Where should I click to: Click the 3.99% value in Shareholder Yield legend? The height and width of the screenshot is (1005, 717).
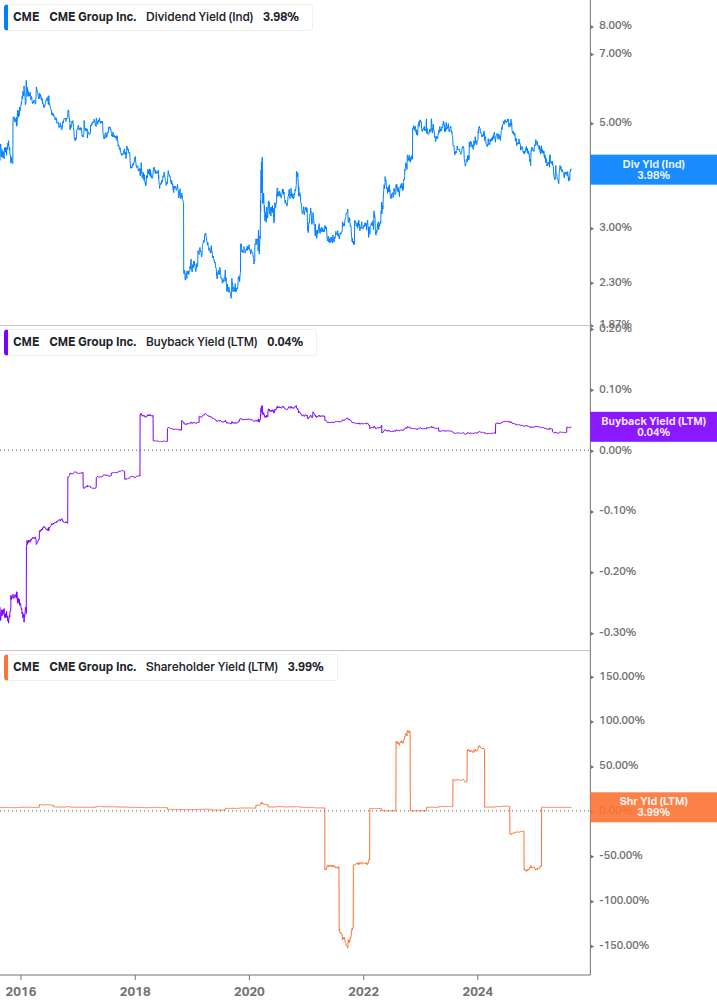[306, 667]
